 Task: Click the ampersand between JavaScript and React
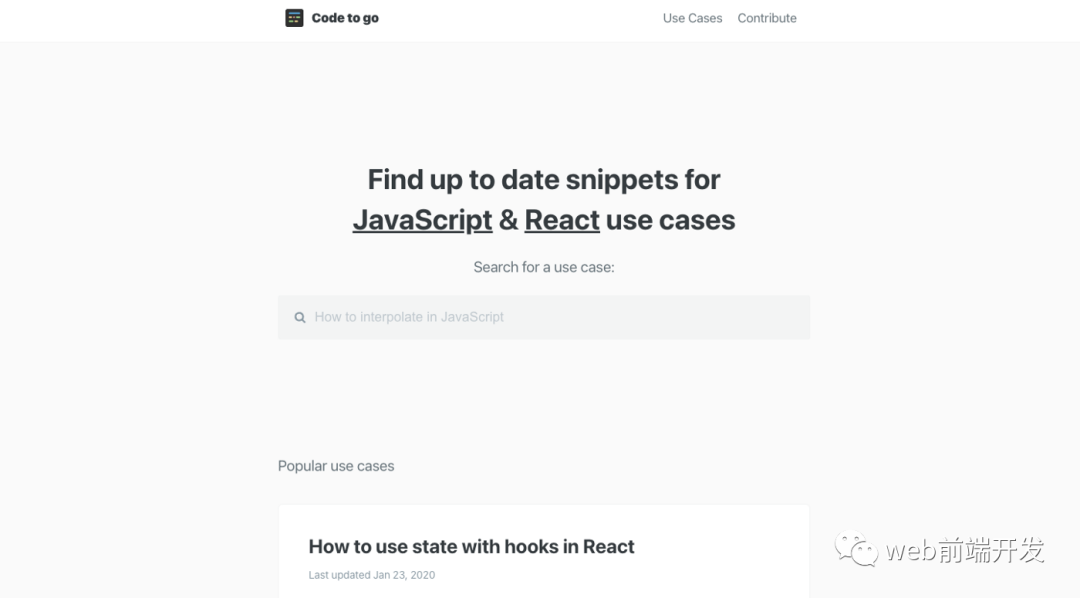tap(508, 220)
